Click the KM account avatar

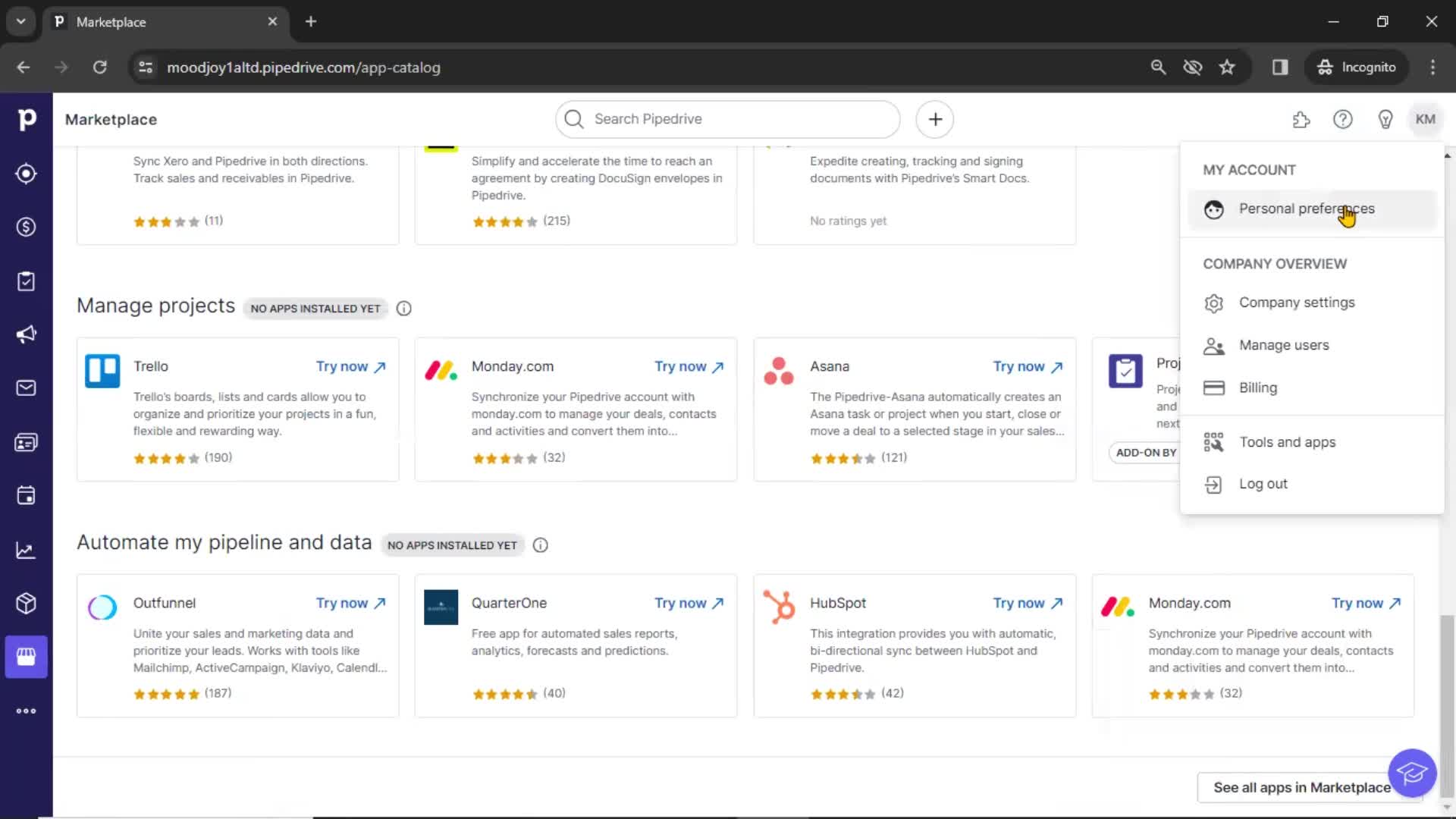(x=1426, y=119)
